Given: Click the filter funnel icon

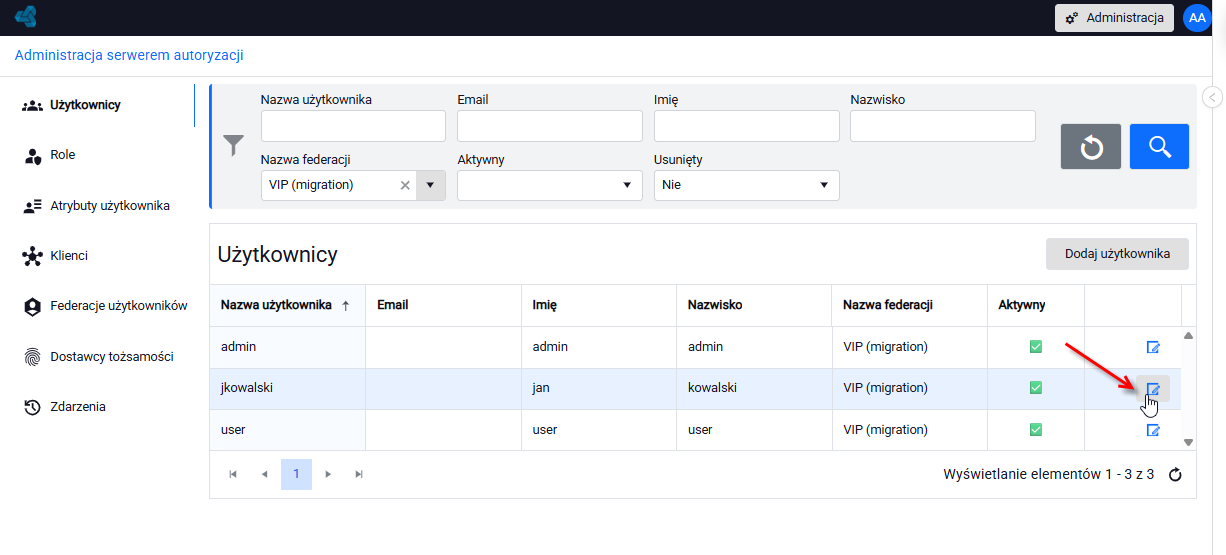Looking at the screenshot, I should 233,146.
